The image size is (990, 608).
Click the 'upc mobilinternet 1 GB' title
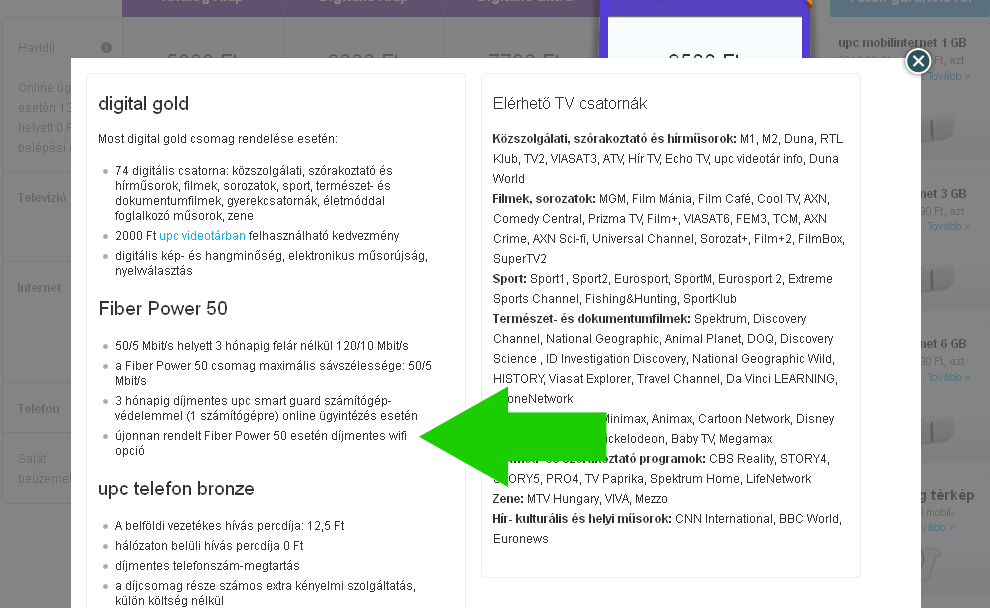point(902,43)
